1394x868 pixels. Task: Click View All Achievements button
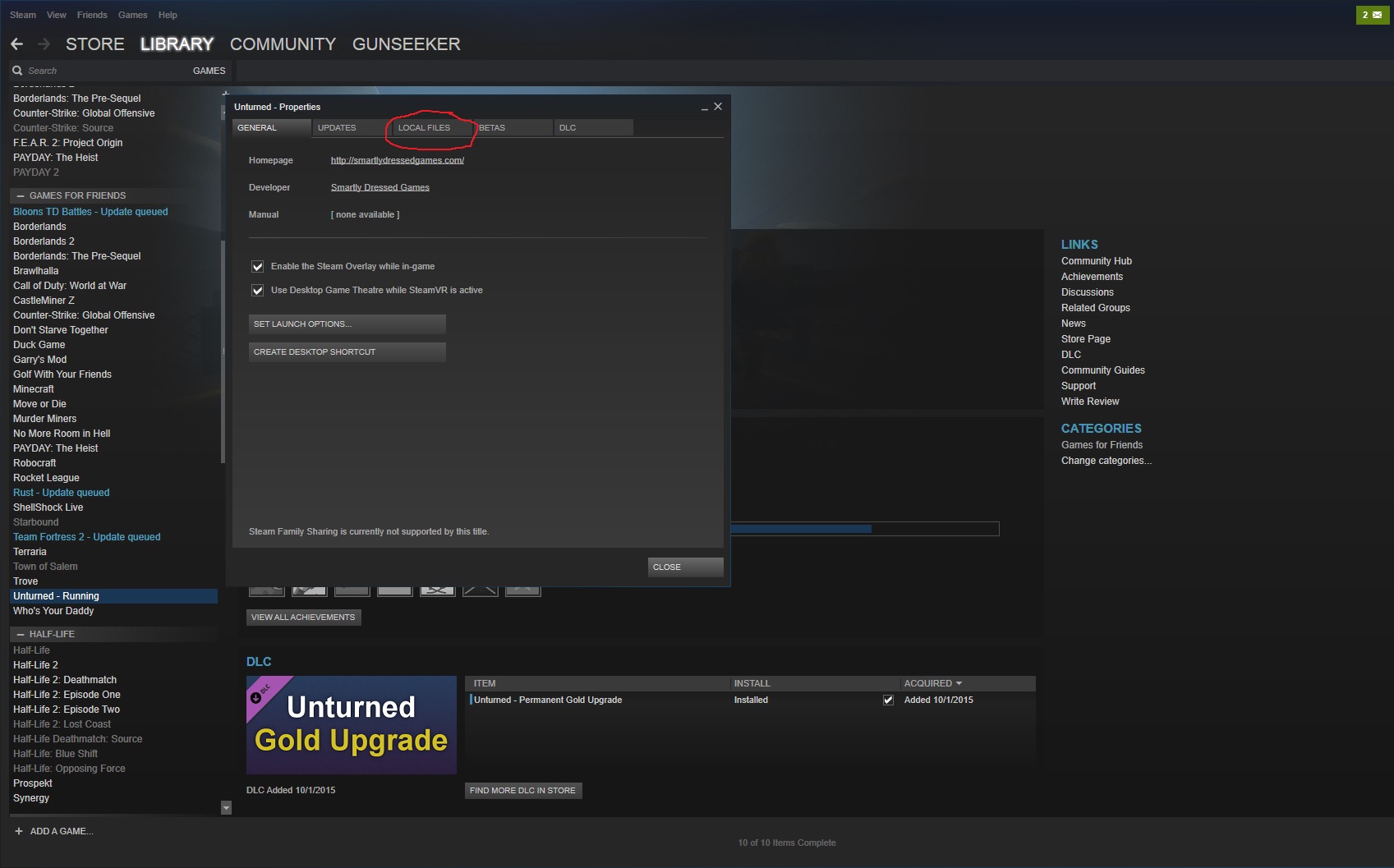coord(304,618)
